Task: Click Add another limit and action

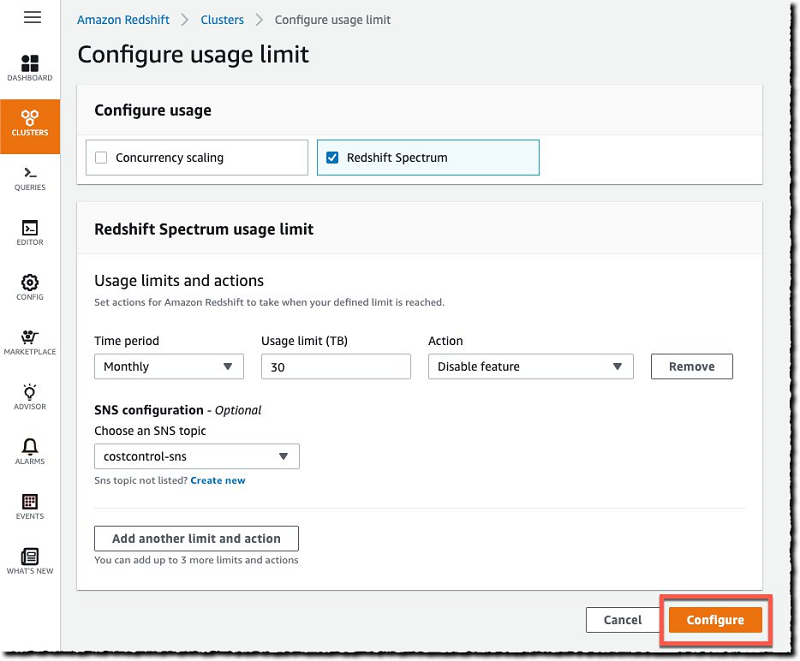Action: click(x=196, y=538)
